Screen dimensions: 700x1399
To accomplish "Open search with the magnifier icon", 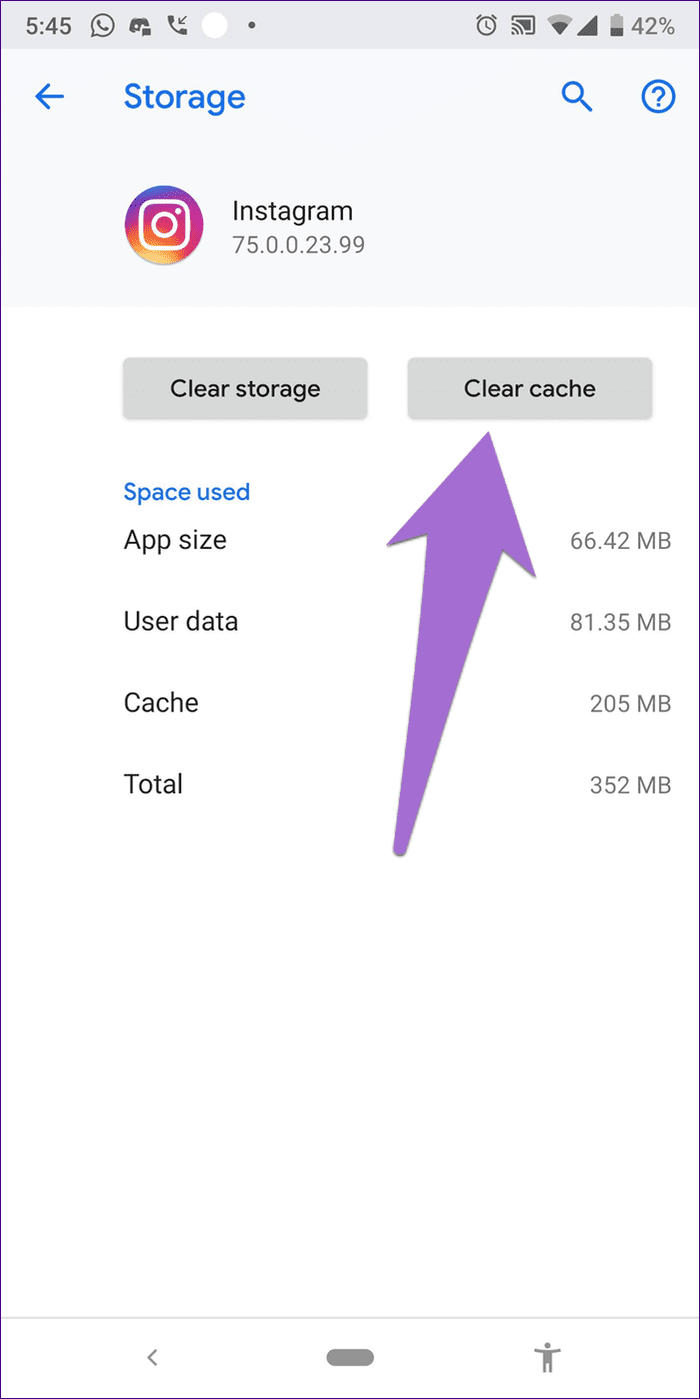I will [577, 97].
